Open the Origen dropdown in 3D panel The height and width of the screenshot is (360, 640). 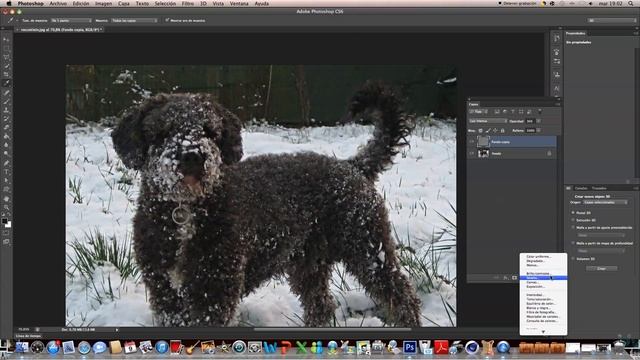[606, 202]
